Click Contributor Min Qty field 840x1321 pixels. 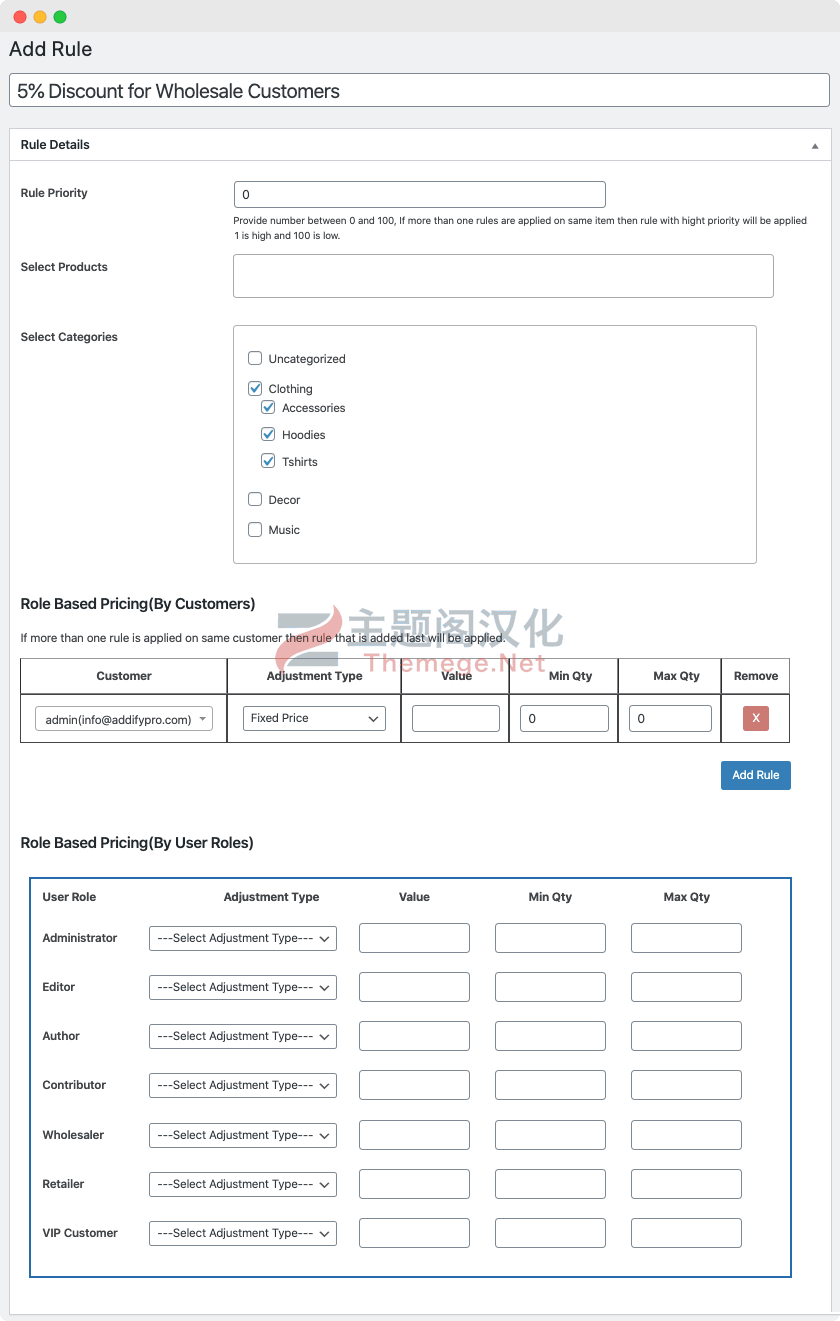click(x=550, y=1085)
